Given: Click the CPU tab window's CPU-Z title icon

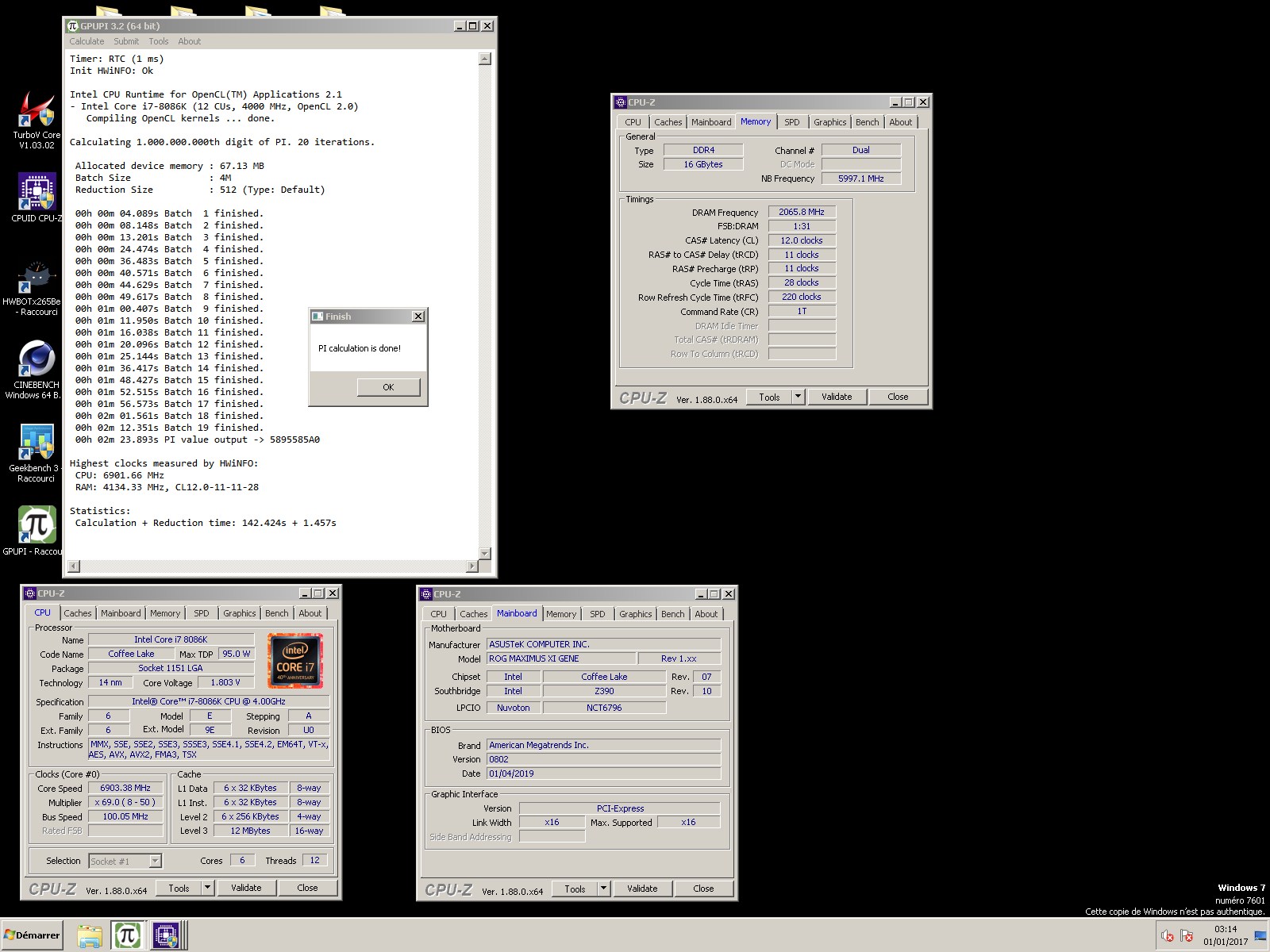Looking at the screenshot, I should [x=30, y=593].
